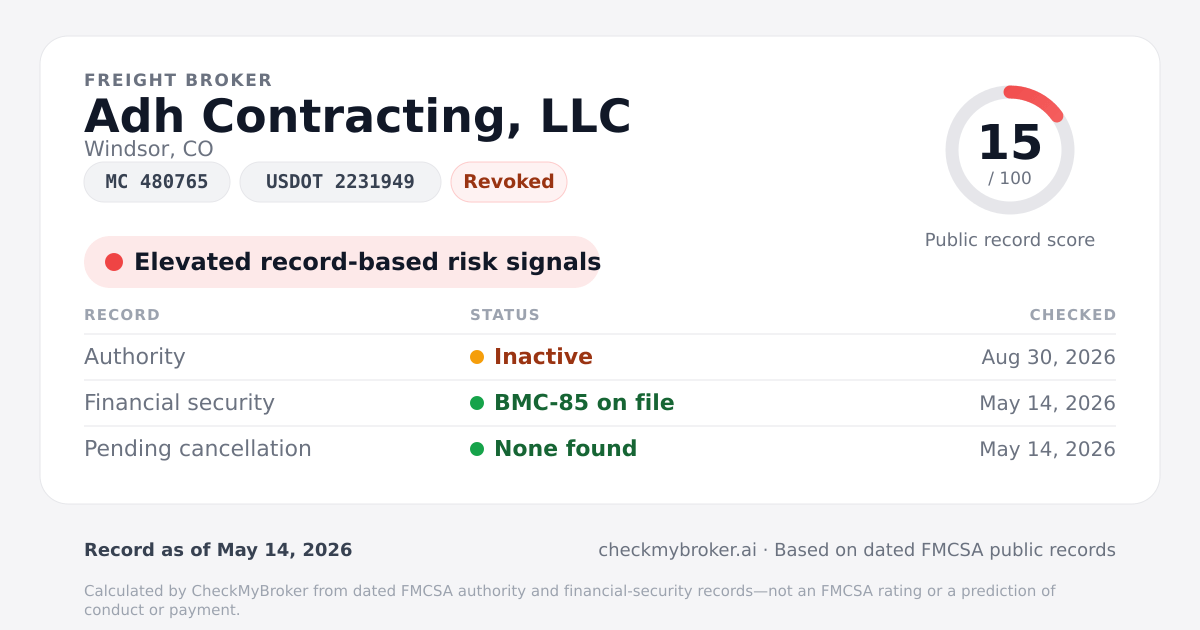Viewport: 1200px width, 630px height.
Task: Click the RECORD column header
Action: (122, 315)
